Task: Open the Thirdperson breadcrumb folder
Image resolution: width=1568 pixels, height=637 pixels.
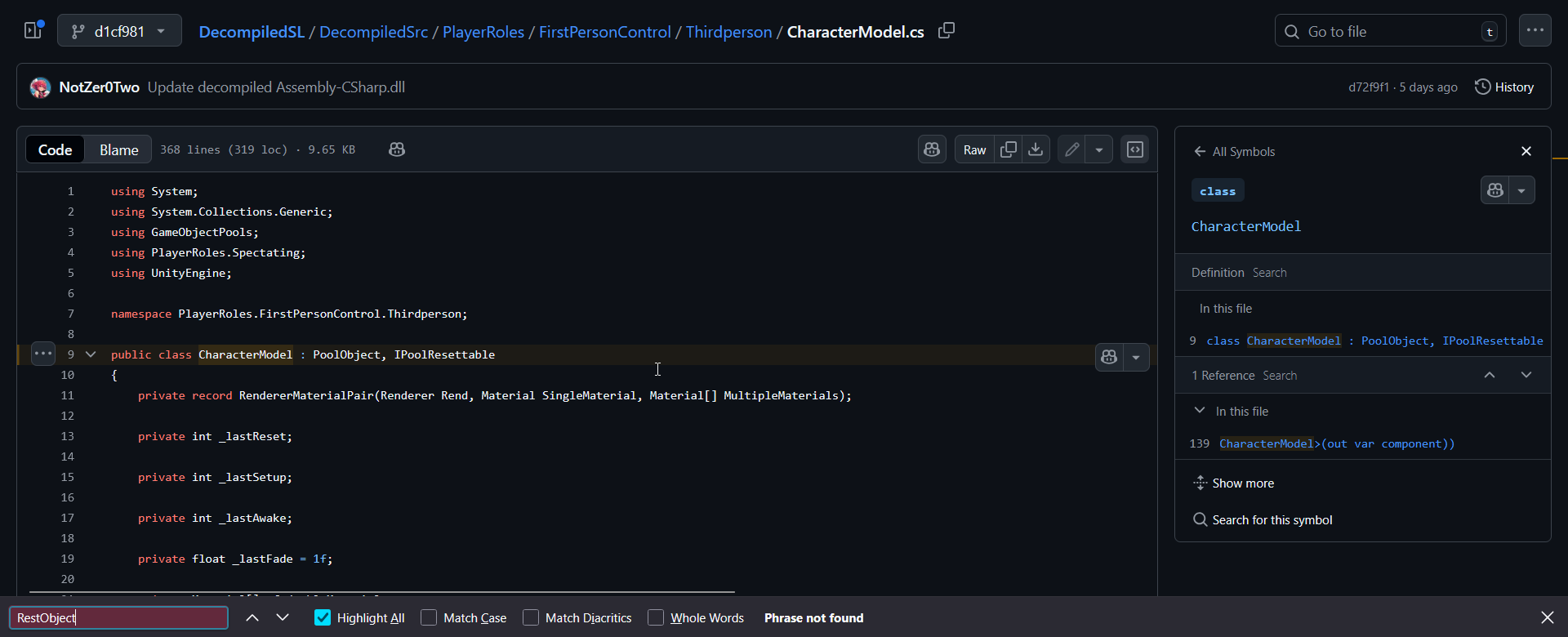Action: click(x=728, y=32)
